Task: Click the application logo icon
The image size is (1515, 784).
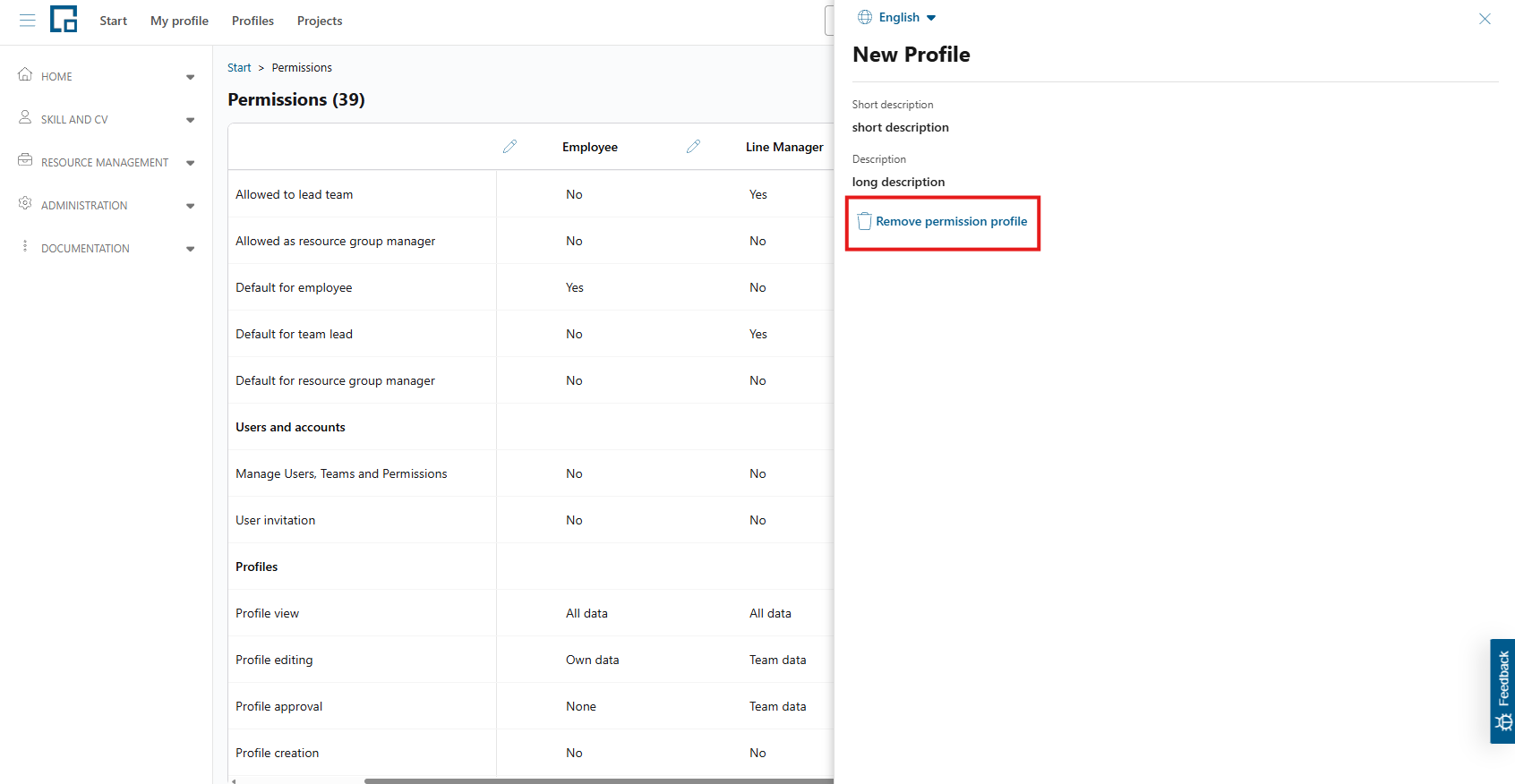Action: 64,19
